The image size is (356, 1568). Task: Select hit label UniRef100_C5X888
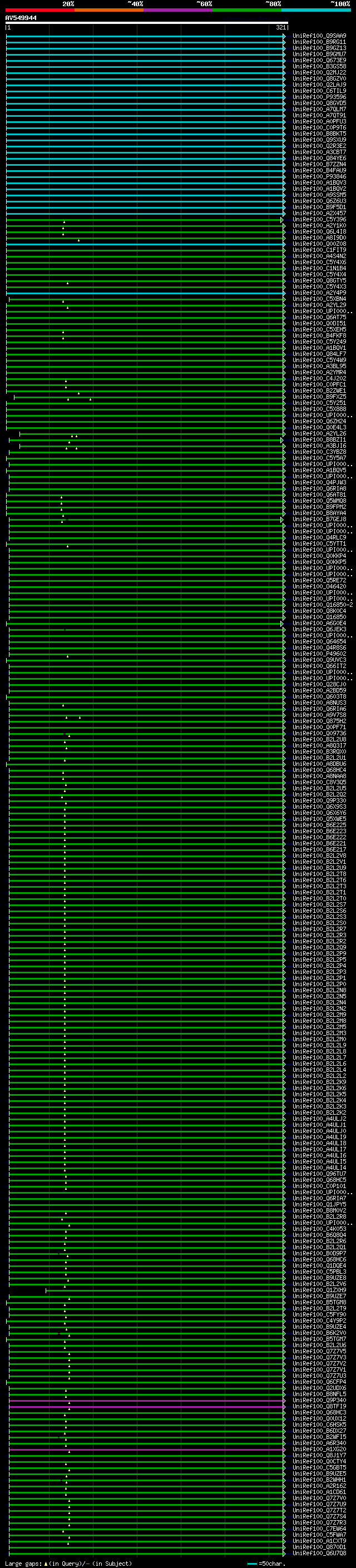tap(319, 409)
